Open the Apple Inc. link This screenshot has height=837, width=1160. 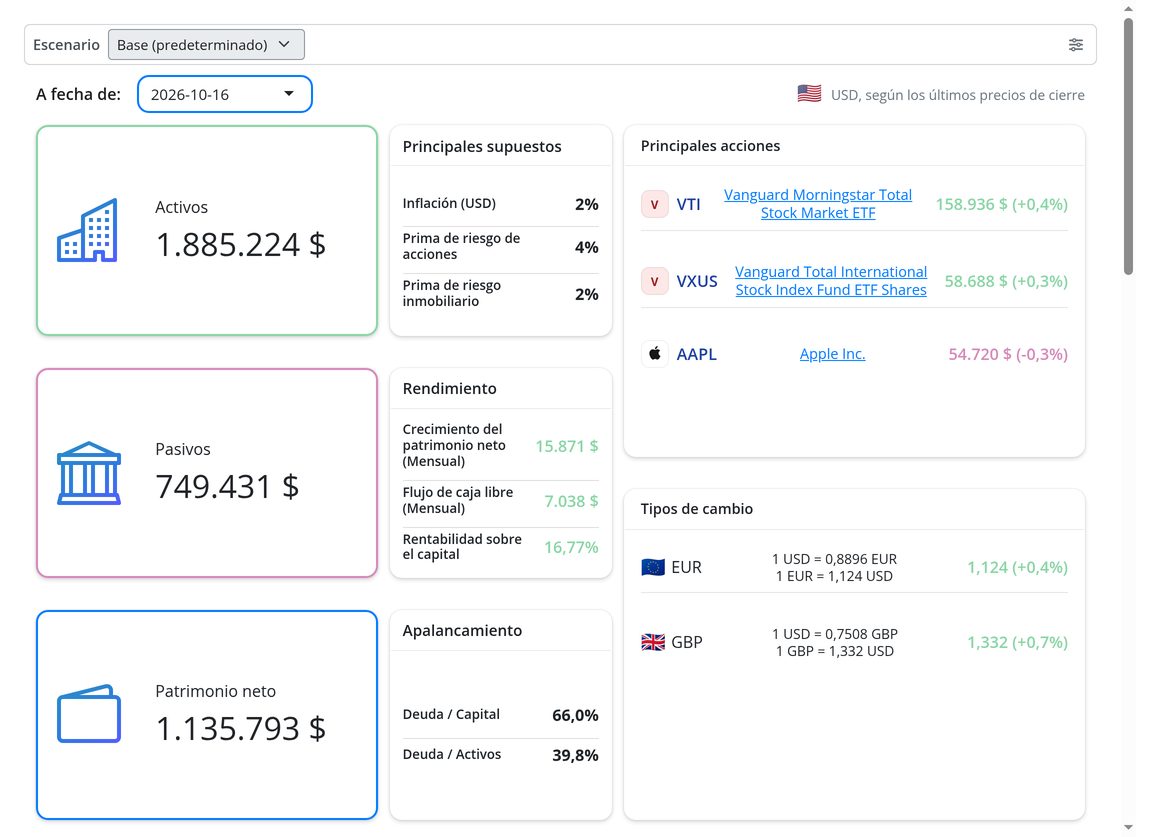point(832,354)
